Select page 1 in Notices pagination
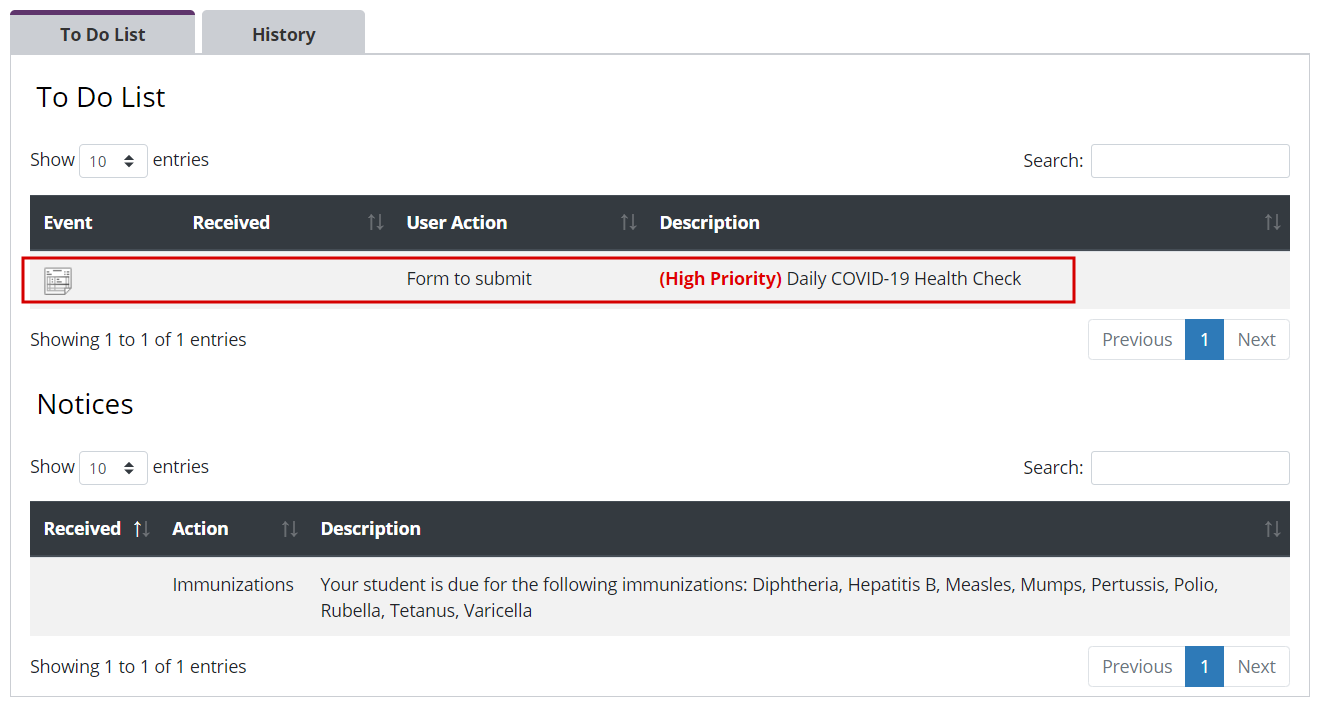The height and width of the screenshot is (713, 1328). (1204, 667)
